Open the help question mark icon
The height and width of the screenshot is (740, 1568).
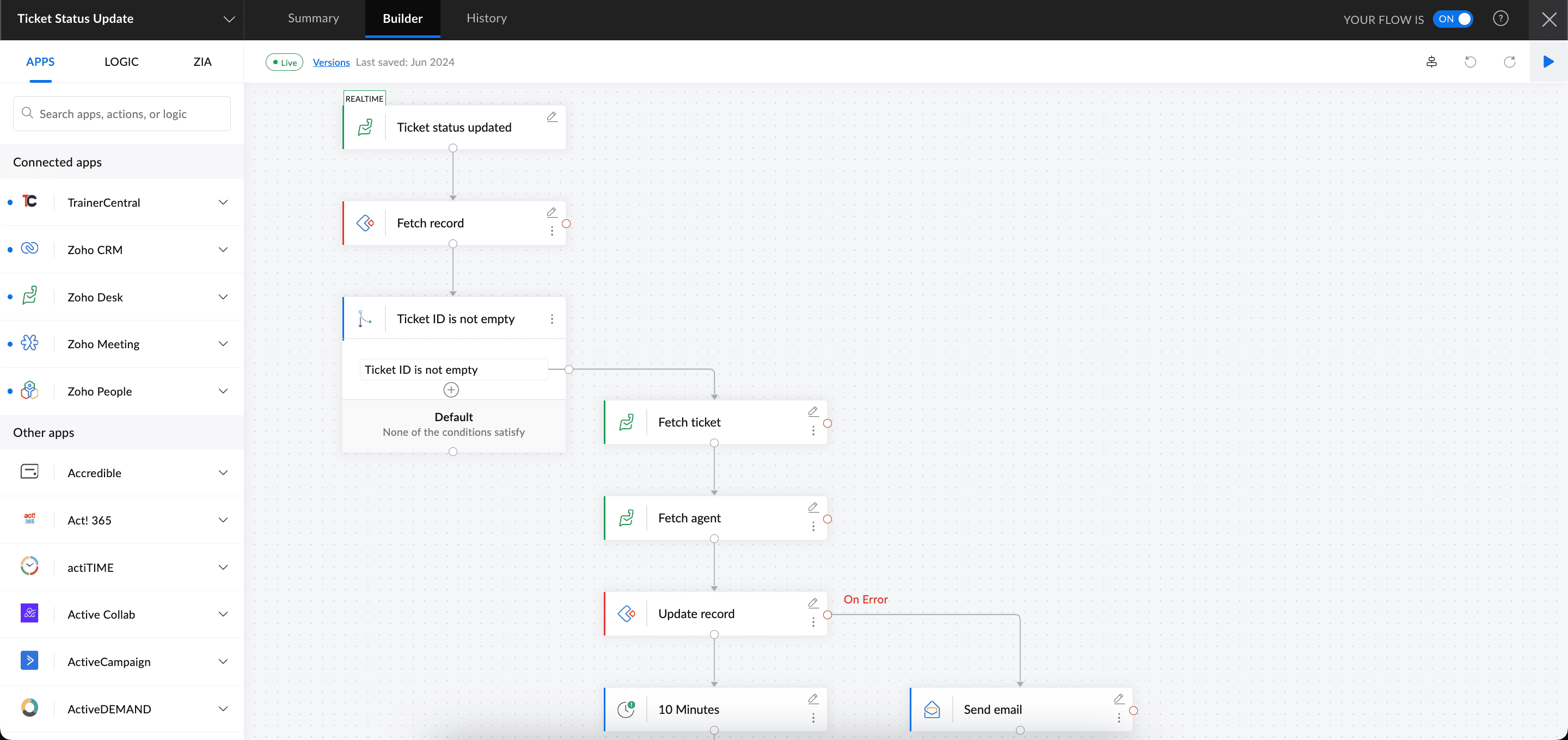point(1500,19)
